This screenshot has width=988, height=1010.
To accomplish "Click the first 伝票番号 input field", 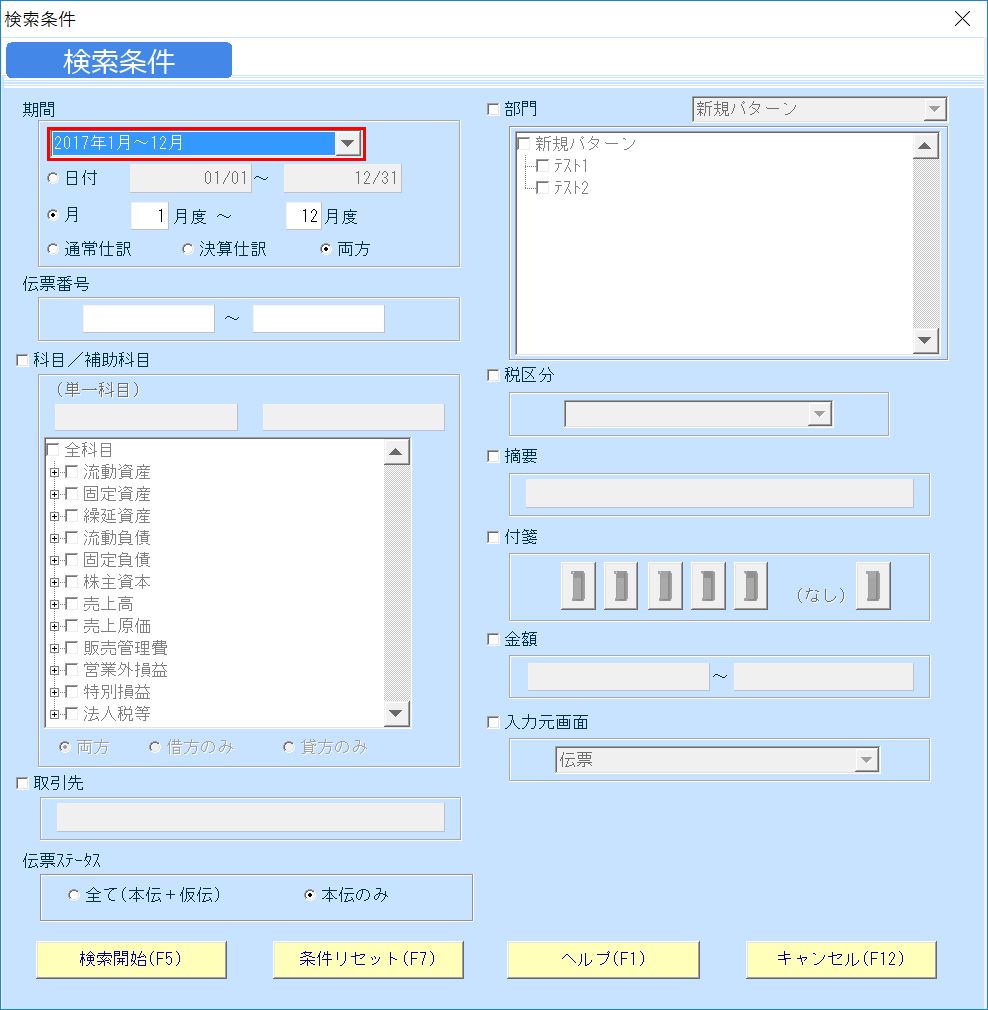I will click(x=148, y=318).
